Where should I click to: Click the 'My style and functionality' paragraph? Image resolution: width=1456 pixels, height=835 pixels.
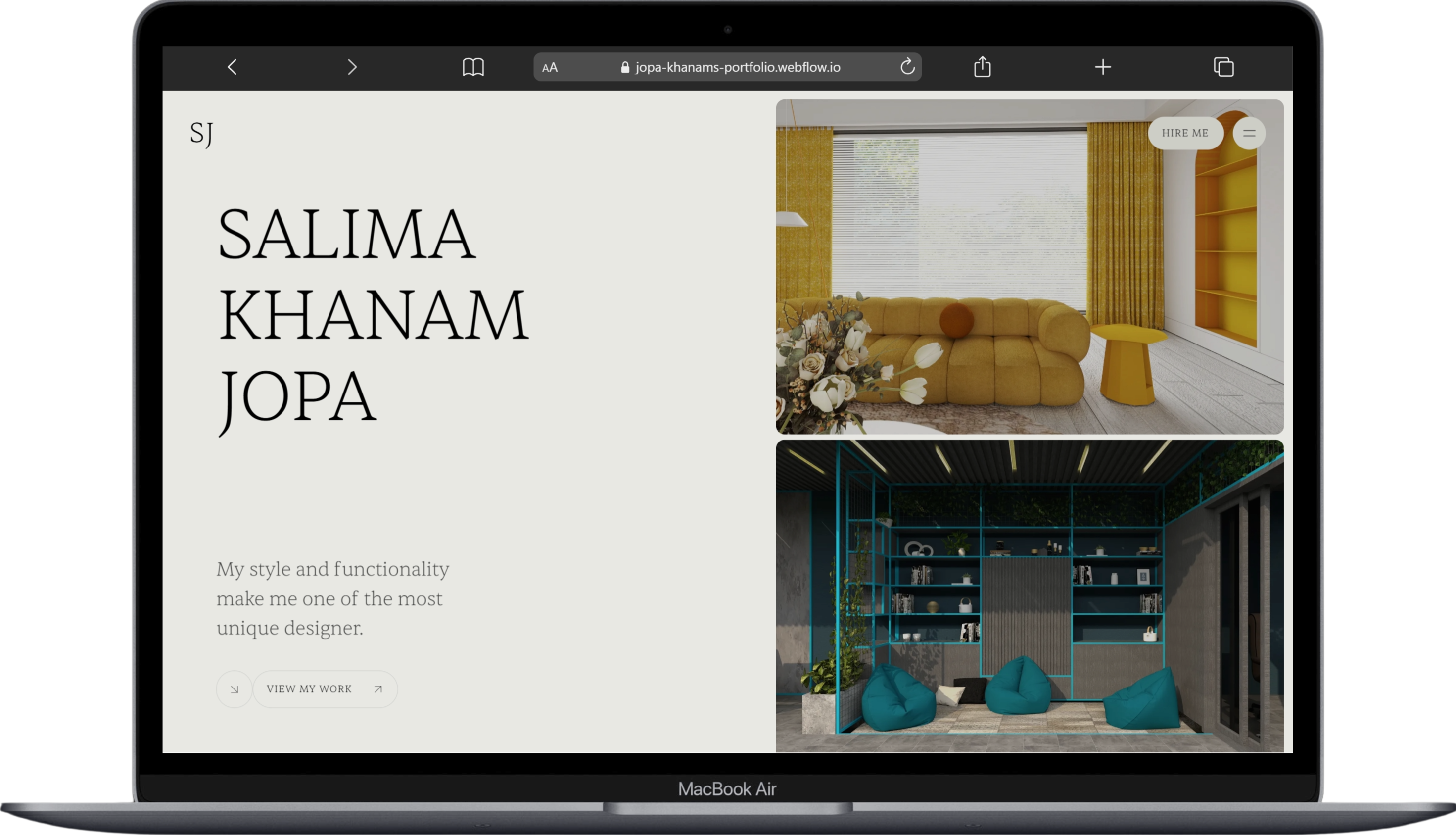(332, 598)
